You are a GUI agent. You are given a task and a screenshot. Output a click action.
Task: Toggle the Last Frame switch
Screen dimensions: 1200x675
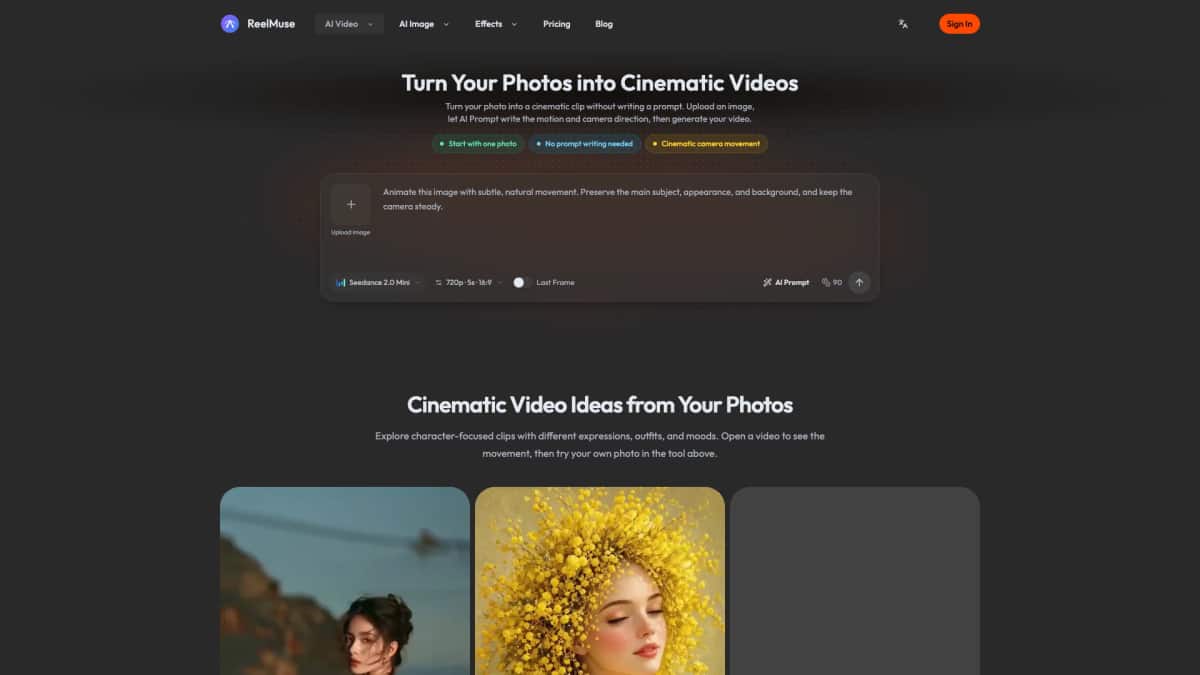pos(521,282)
